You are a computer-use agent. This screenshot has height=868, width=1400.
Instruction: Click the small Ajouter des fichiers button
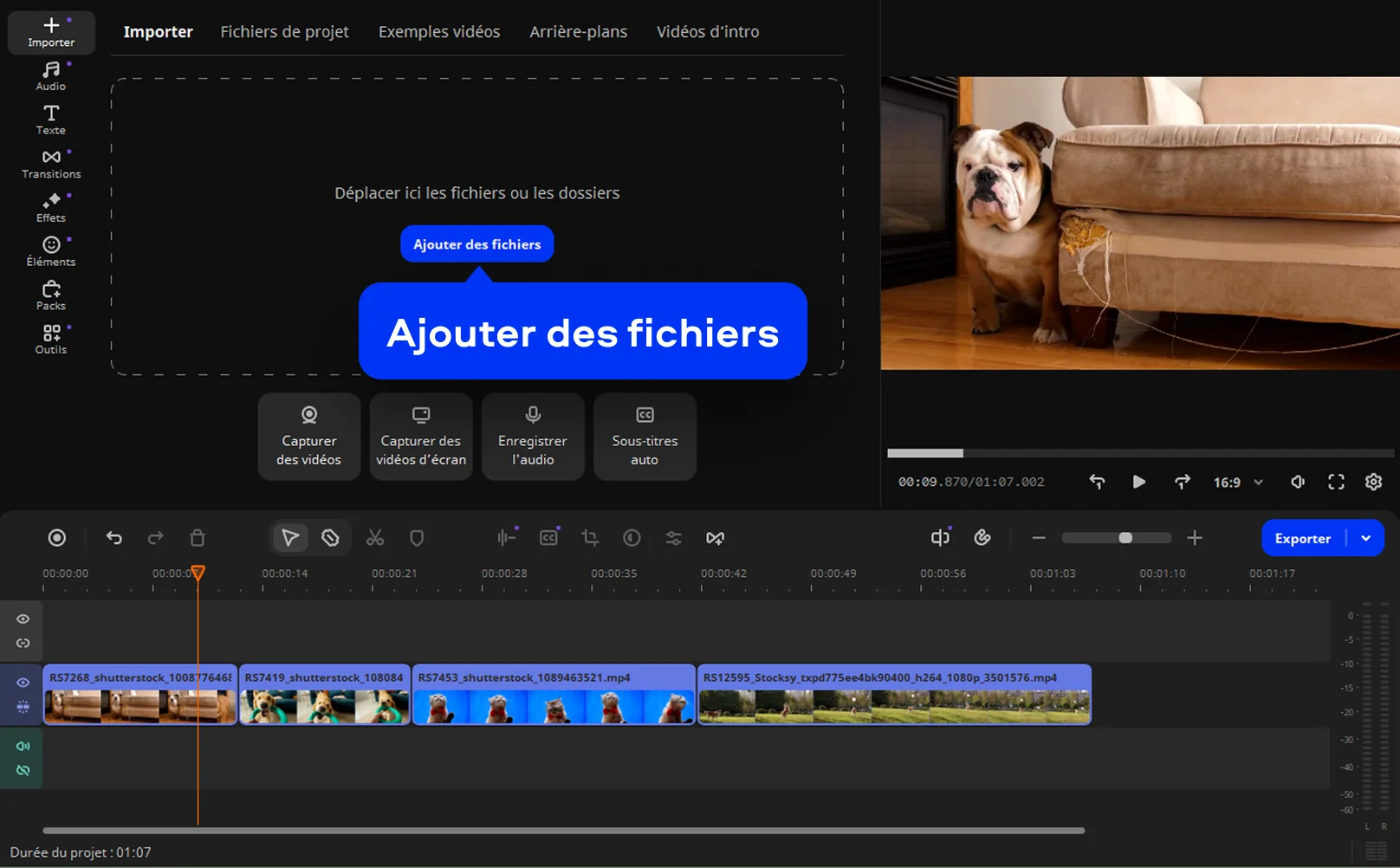[x=476, y=244]
